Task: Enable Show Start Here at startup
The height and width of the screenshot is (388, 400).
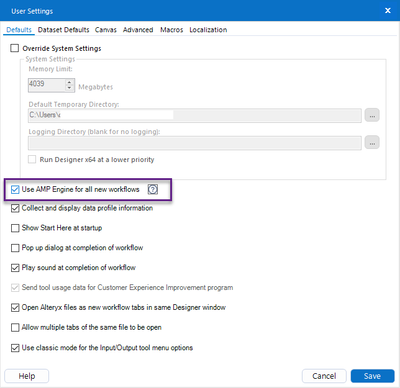Action: tap(15, 228)
